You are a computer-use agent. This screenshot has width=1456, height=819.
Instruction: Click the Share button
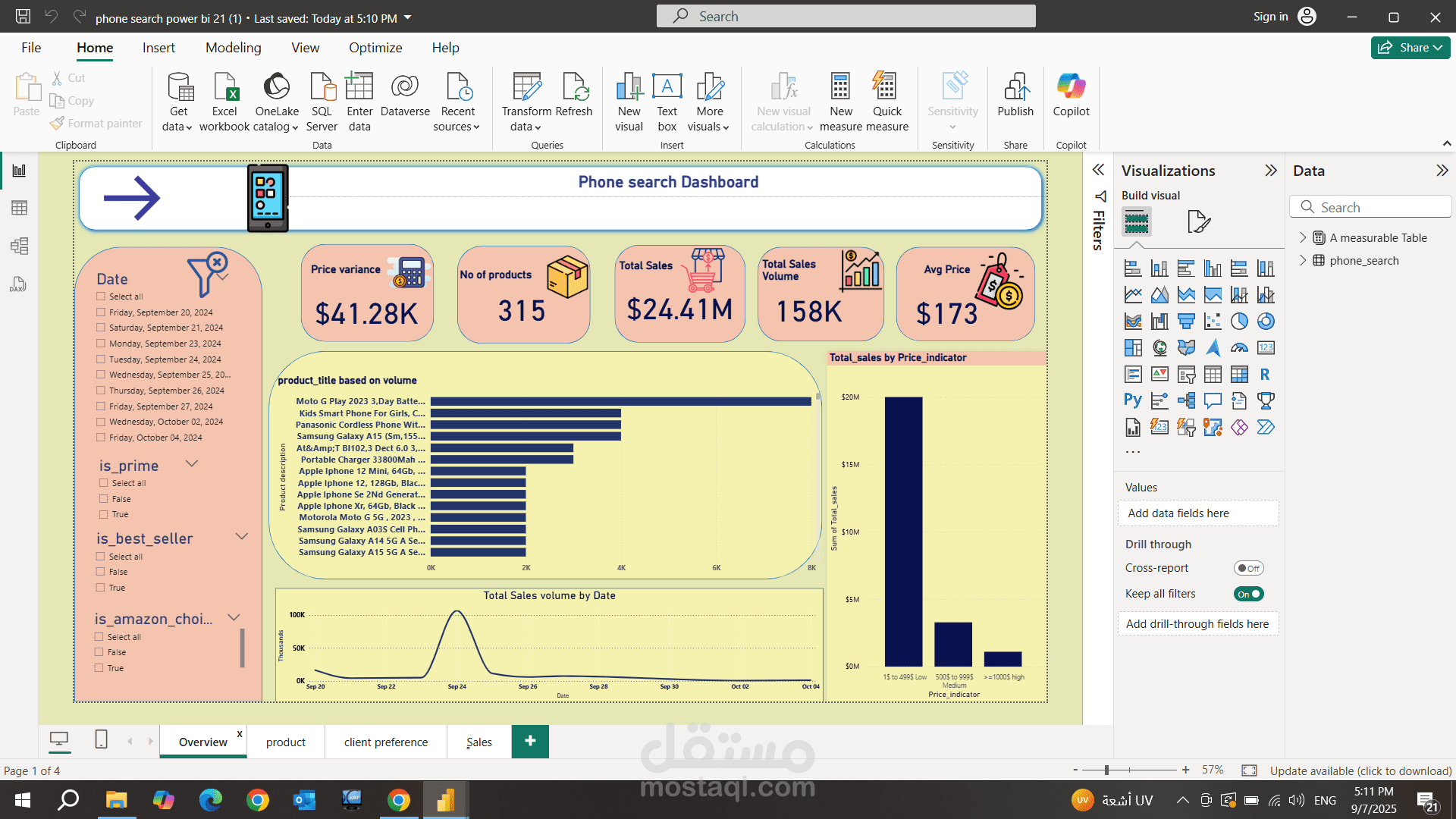click(1410, 48)
